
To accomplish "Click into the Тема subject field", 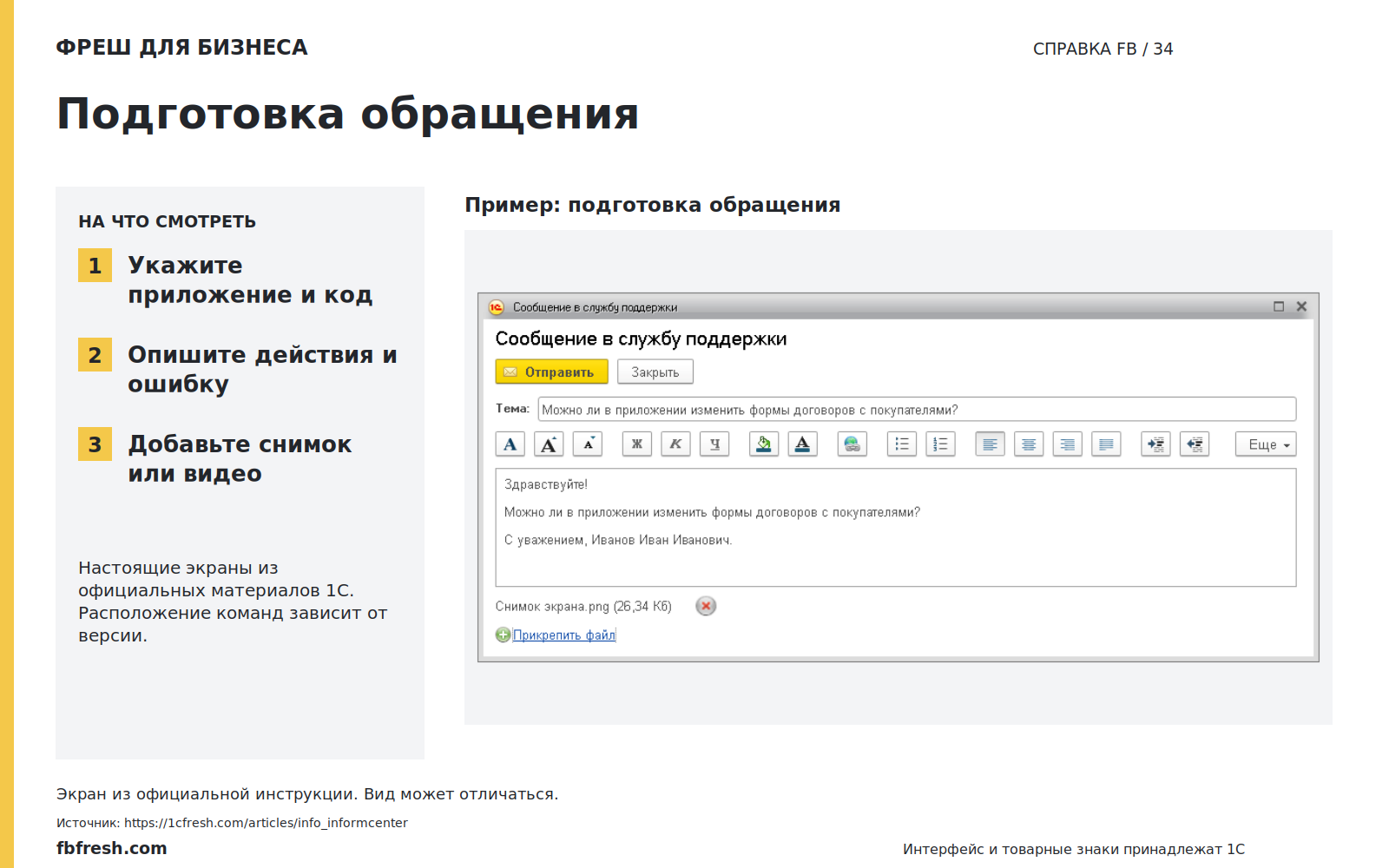I will click(917, 410).
